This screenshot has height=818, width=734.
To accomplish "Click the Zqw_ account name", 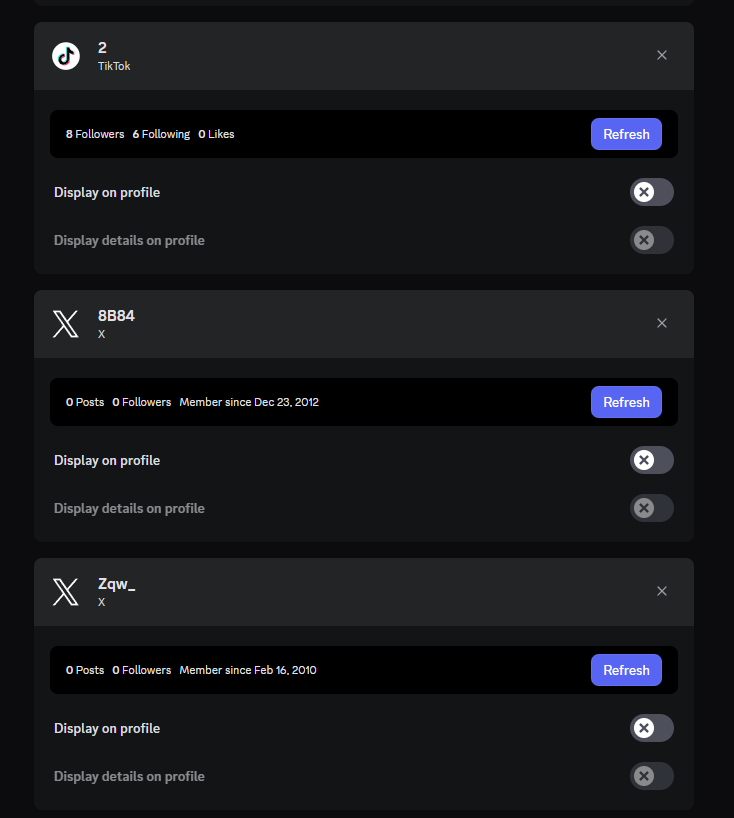I will [x=117, y=584].
